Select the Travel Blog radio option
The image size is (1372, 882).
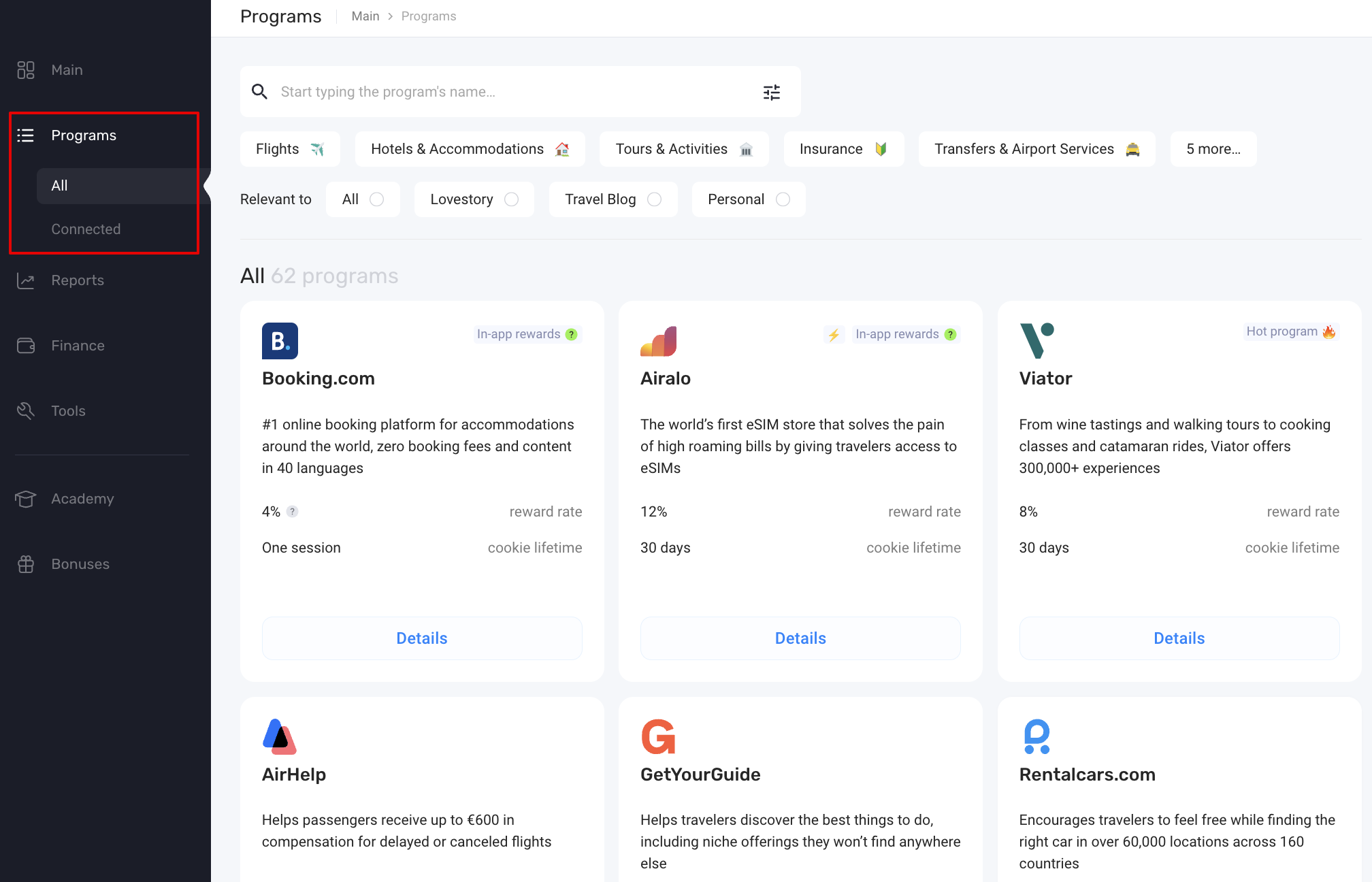coord(654,199)
